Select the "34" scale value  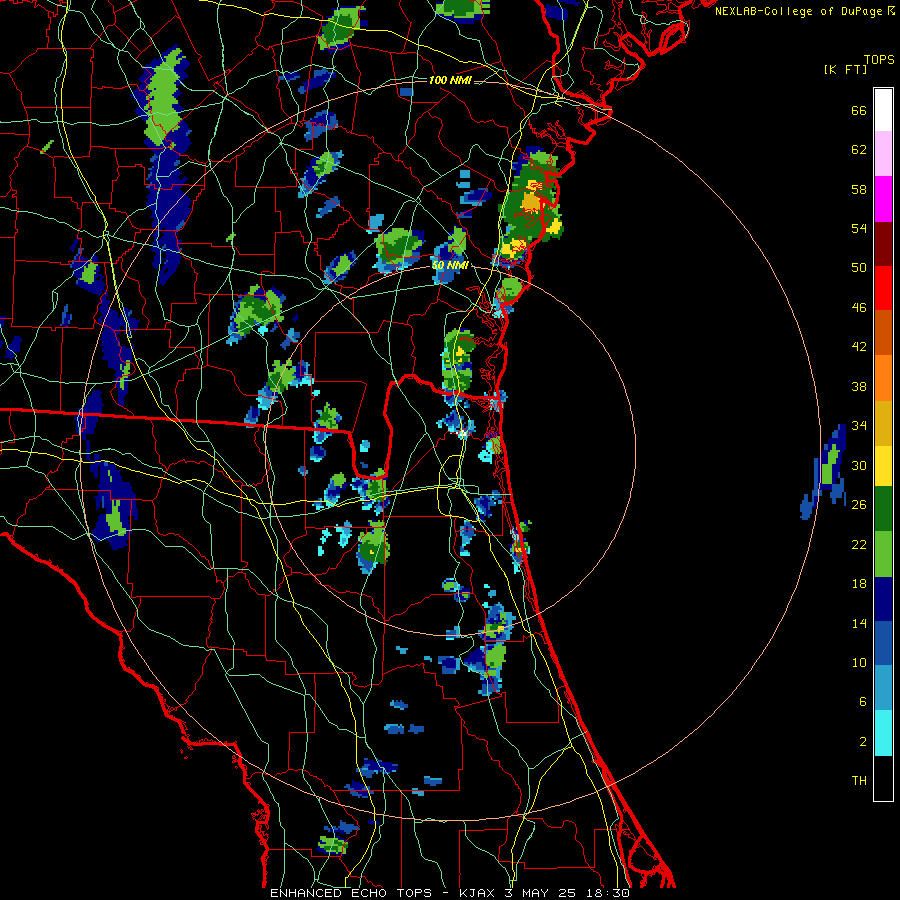pyautogui.click(x=859, y=426)
